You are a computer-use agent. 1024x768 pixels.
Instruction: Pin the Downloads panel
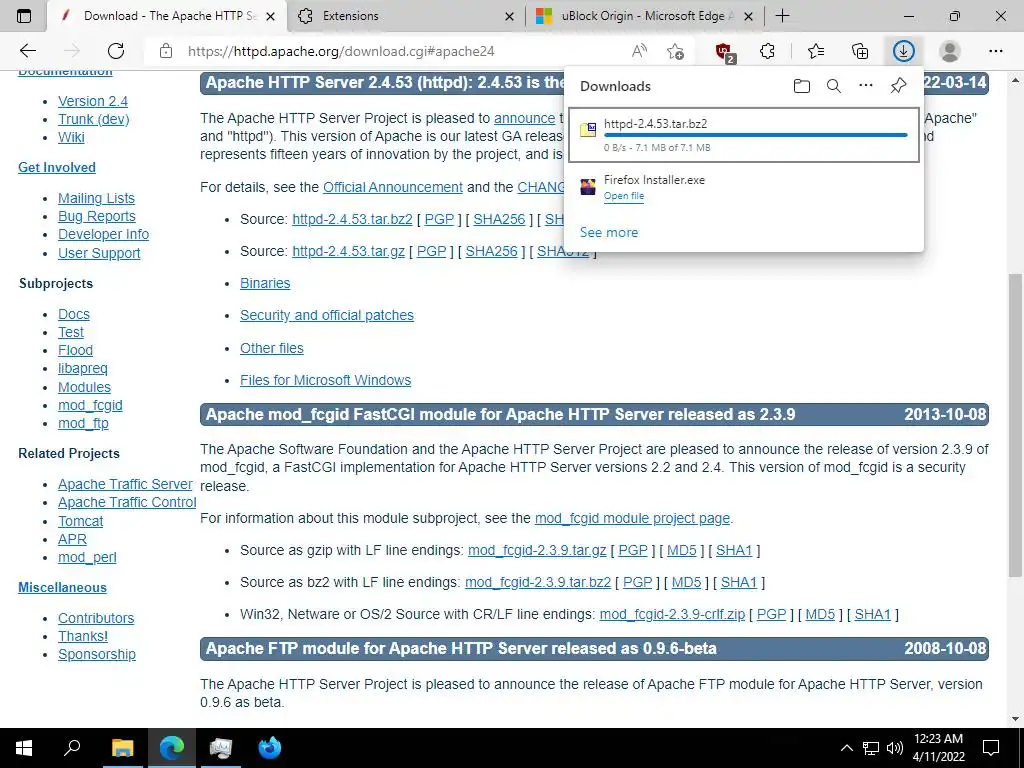[899, 86]
